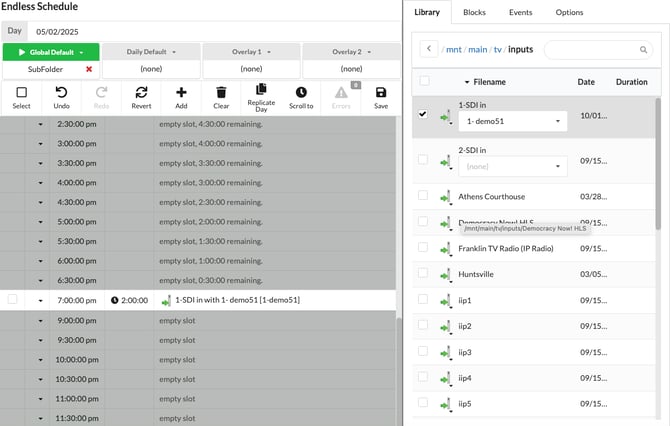Viewport: 670px width, 426px height.
Task: Open the 1- demo51 dropdown
Action: click(512, 120)
